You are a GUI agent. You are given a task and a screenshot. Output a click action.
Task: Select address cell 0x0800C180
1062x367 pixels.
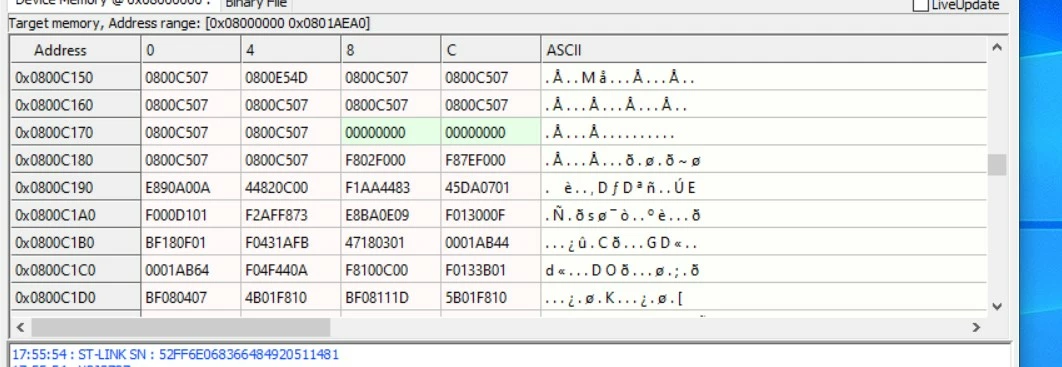click(x=75, y=160)
